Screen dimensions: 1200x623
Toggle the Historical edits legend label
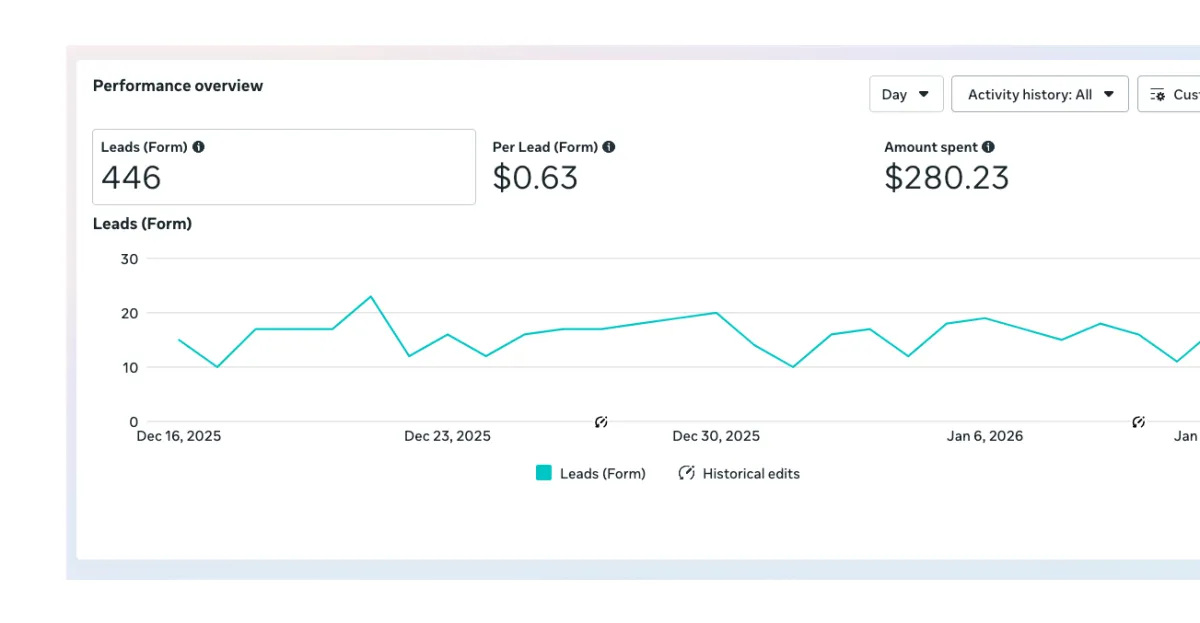(x=751, y=474)
